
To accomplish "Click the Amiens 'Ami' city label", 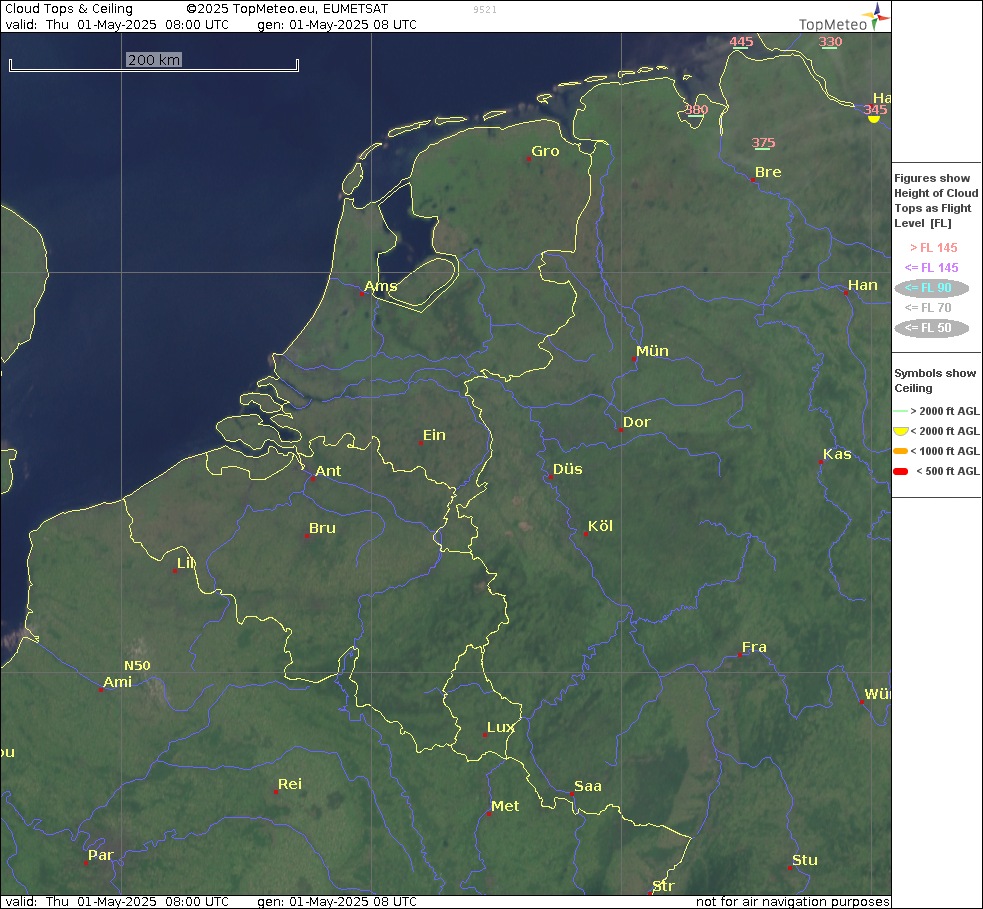I will (117, 682).
